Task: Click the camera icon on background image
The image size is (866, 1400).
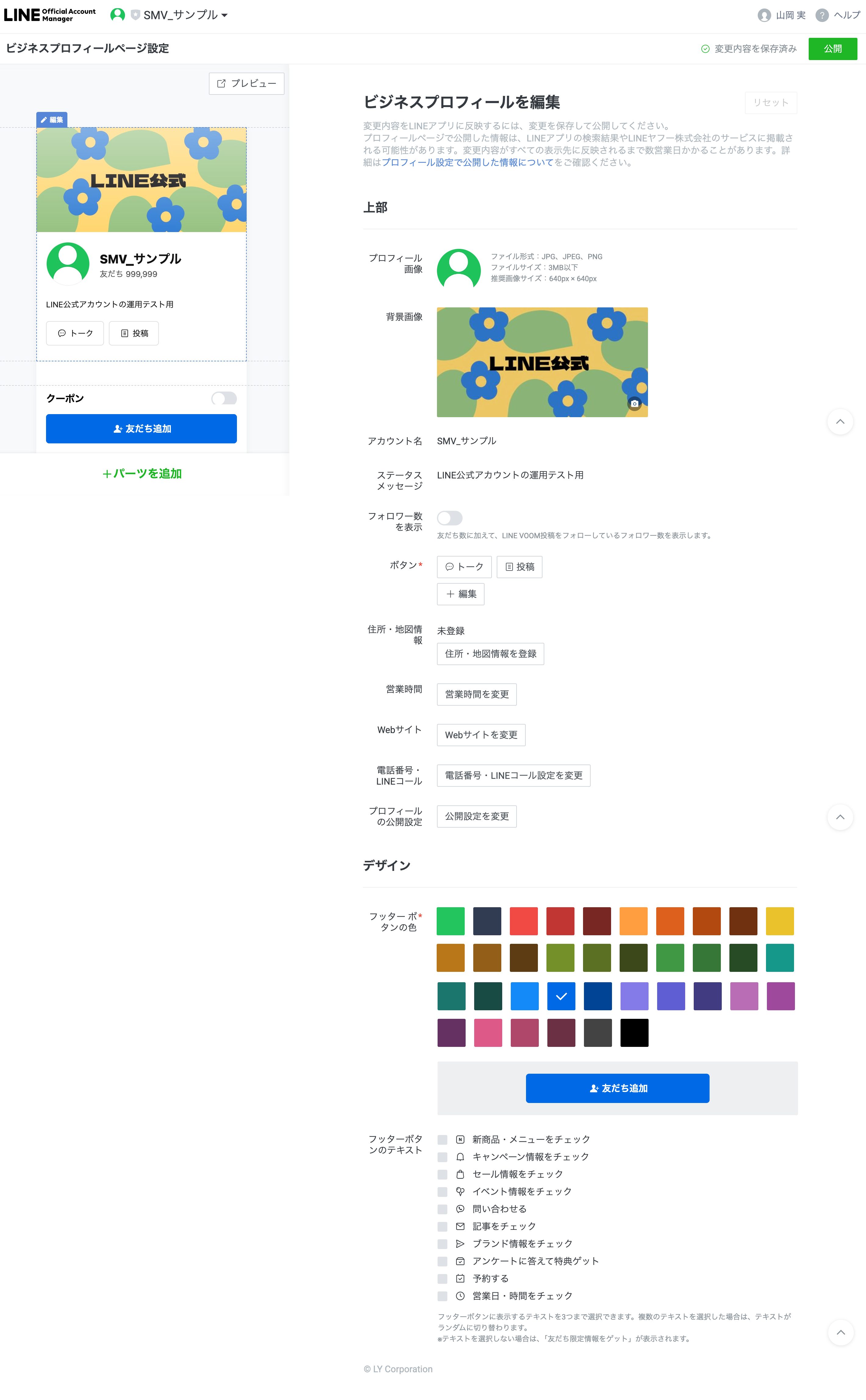Action: [634, 404]
